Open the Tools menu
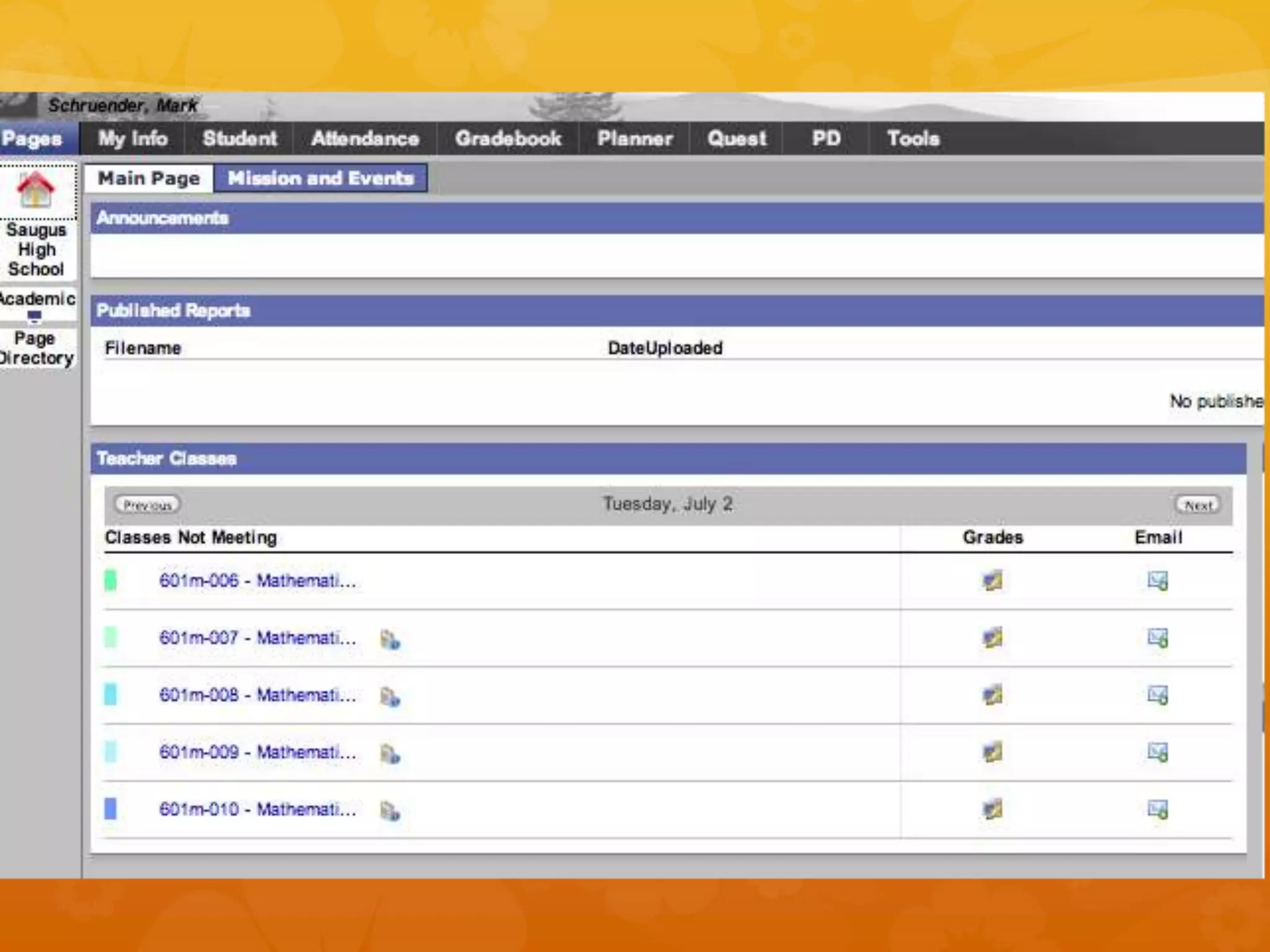Image resolution: width=1270 pixels, height=952 pixels. pos(913,138)
